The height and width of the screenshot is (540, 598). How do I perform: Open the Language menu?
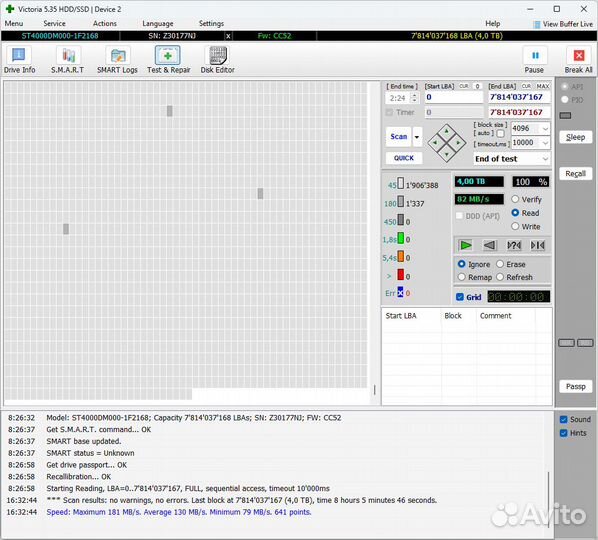point(158,24)
